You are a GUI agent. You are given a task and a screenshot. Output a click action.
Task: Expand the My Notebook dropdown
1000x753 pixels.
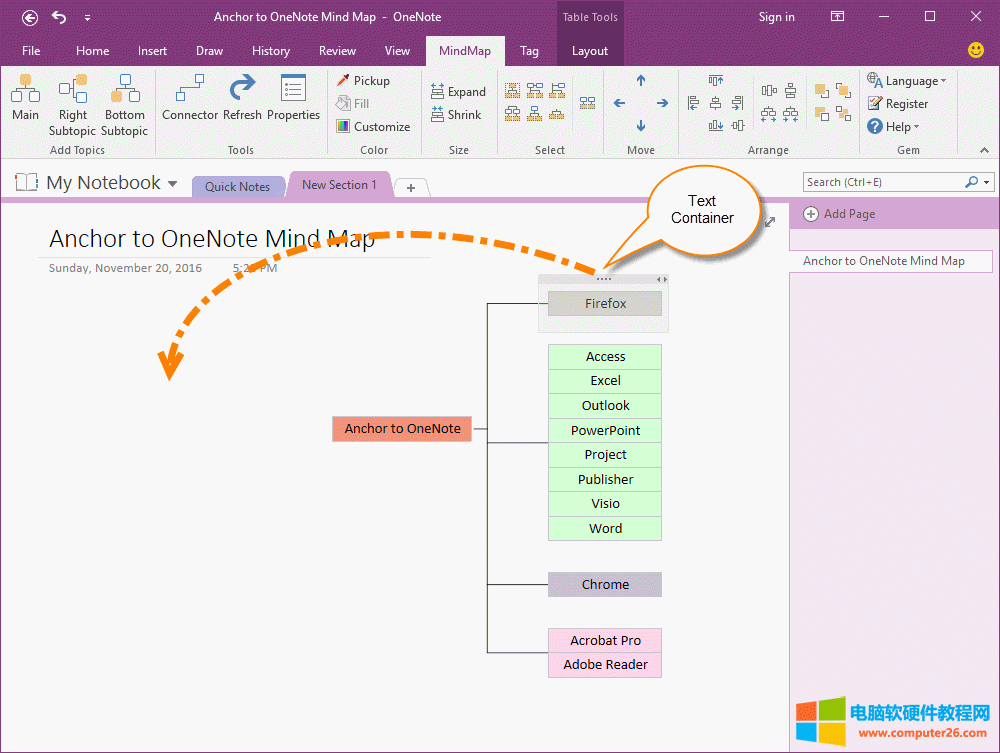tap(172, 184)
